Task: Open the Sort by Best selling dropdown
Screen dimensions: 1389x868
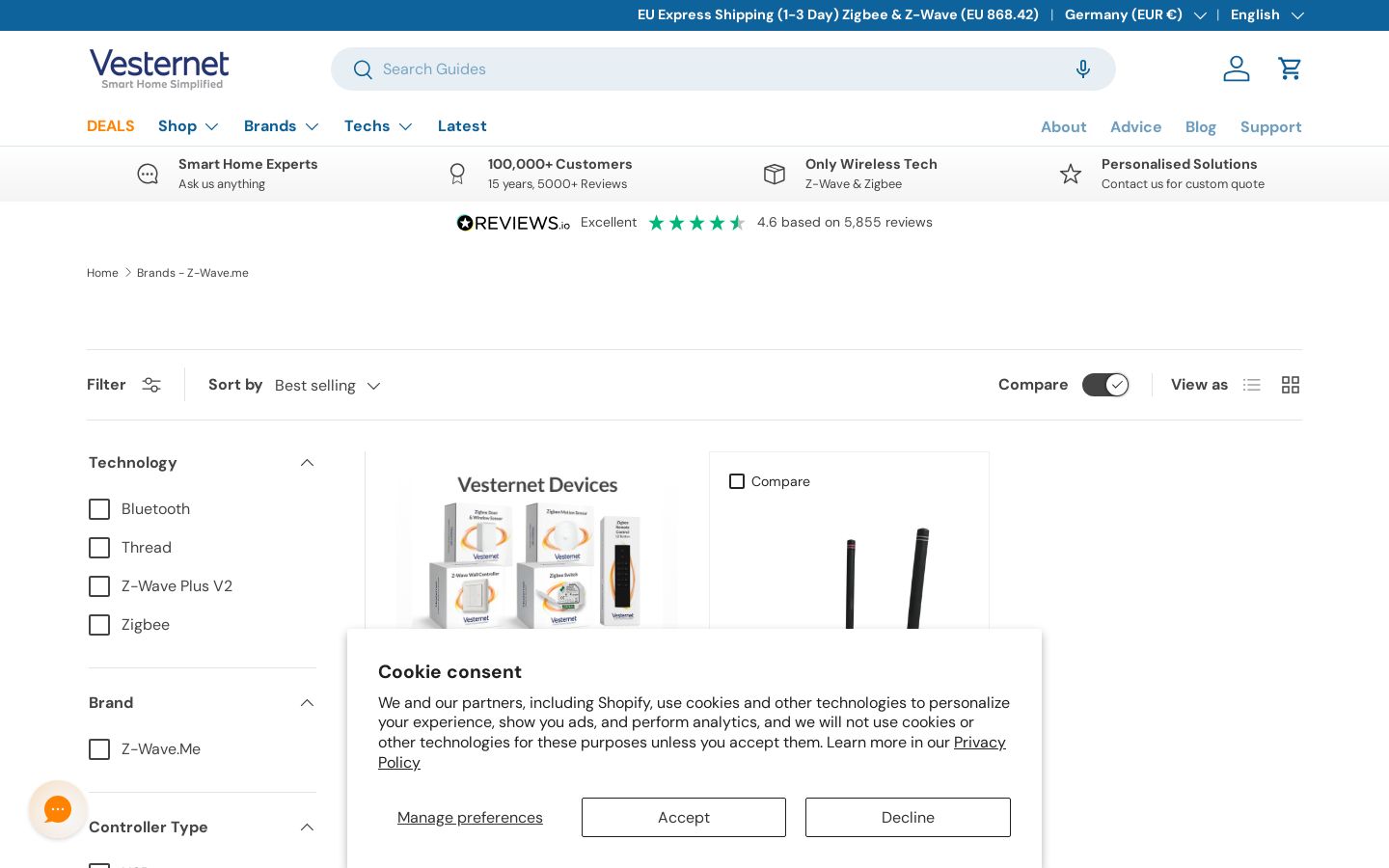Action: [x=328, y=386]
